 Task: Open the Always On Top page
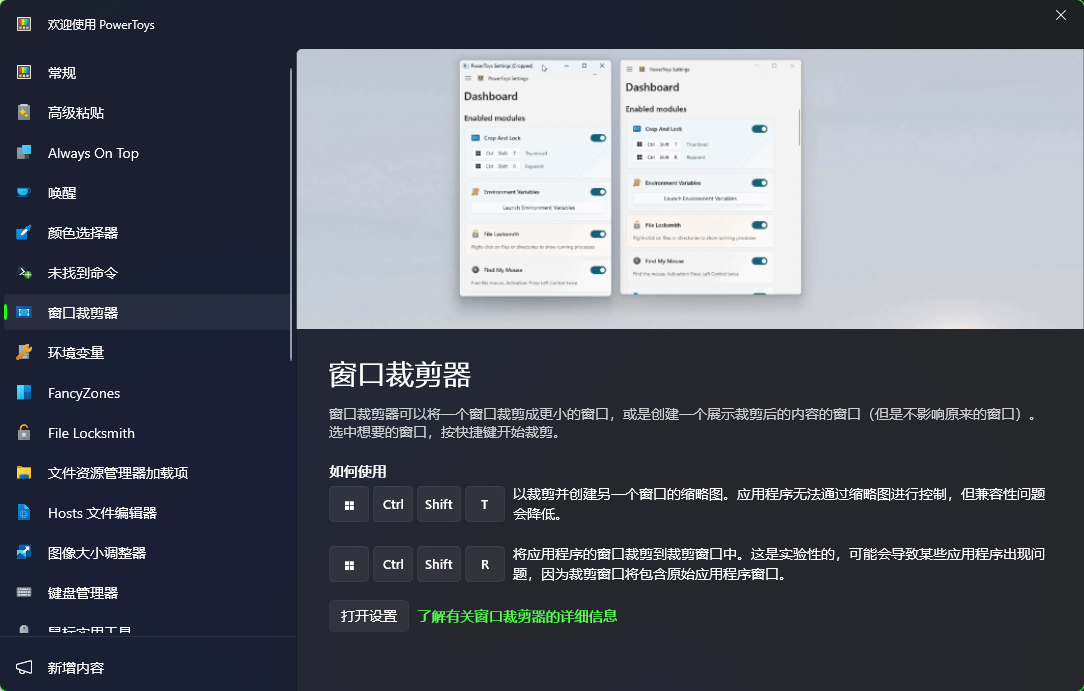(x=147, y=153)
